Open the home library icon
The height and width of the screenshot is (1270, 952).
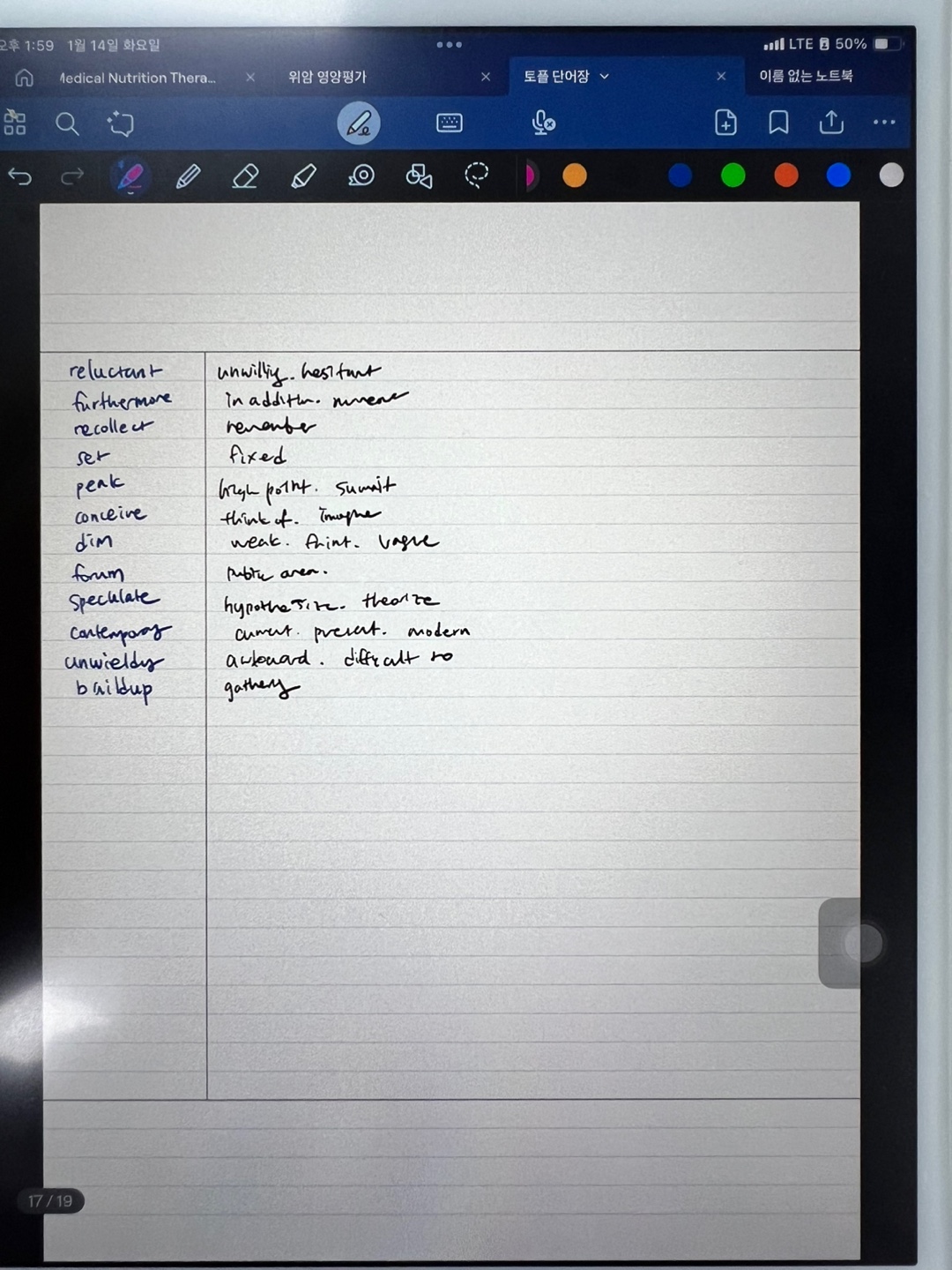pos(25,78)
